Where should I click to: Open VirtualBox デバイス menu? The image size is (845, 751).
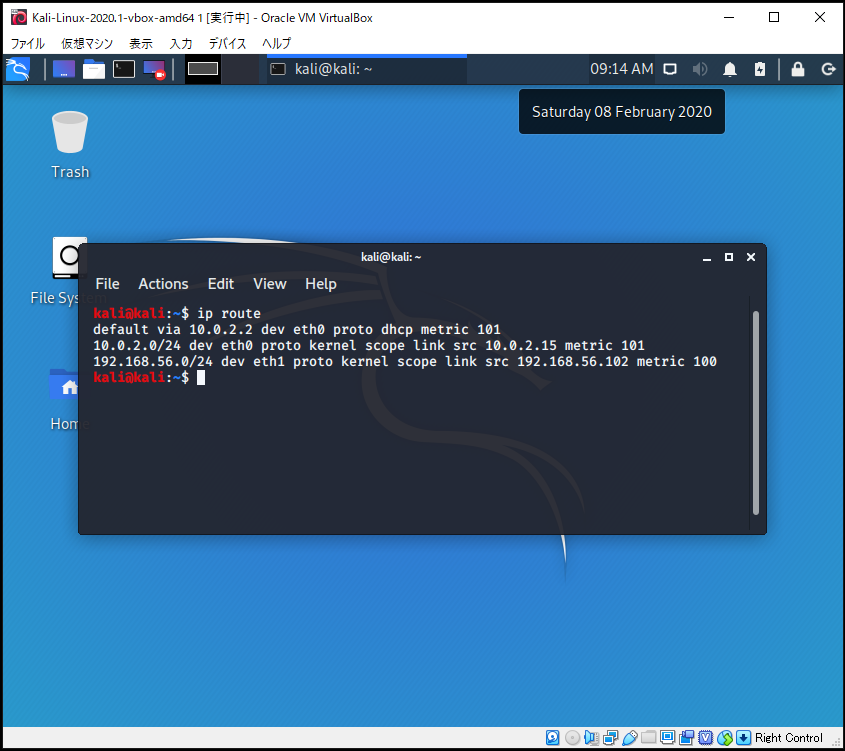[x=227, y=43]
